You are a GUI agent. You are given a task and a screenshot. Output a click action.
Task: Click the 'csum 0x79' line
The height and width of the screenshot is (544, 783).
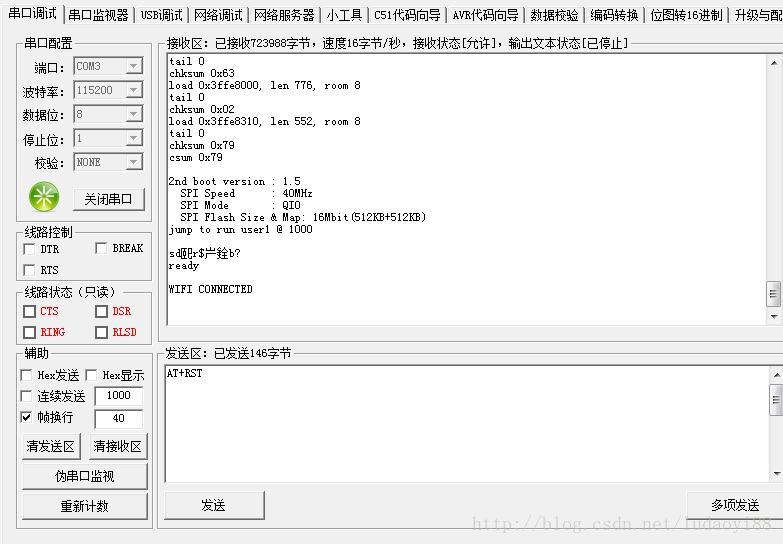click(195, 157)
